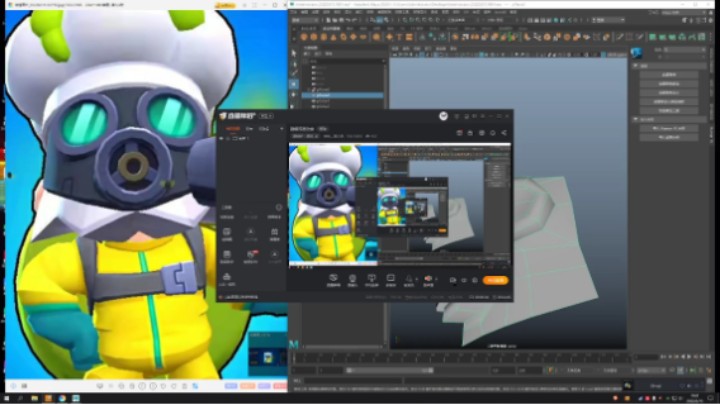Click the circular icon above streaming app's tool grid
Screen dimensions: 720x404
pyautogui.click(x=279, y=208)
